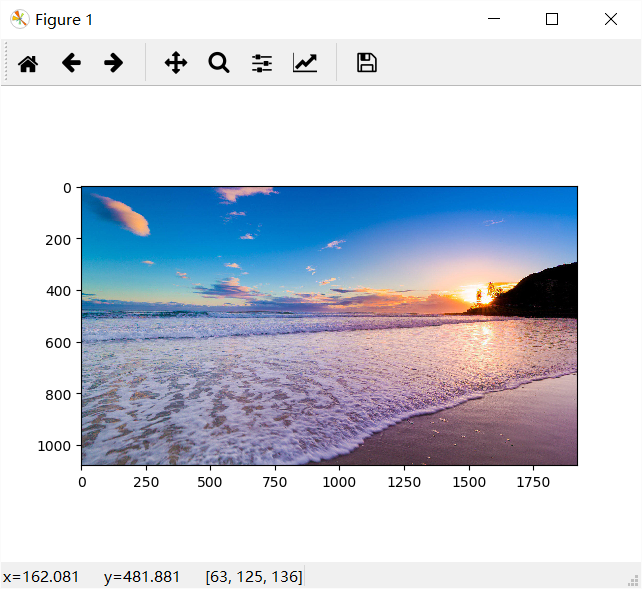Click the x-axis tick label 1250
Image resolution: width=642 pixels, height=589 pixels.
pyautogui.click(x=404, y=482)
